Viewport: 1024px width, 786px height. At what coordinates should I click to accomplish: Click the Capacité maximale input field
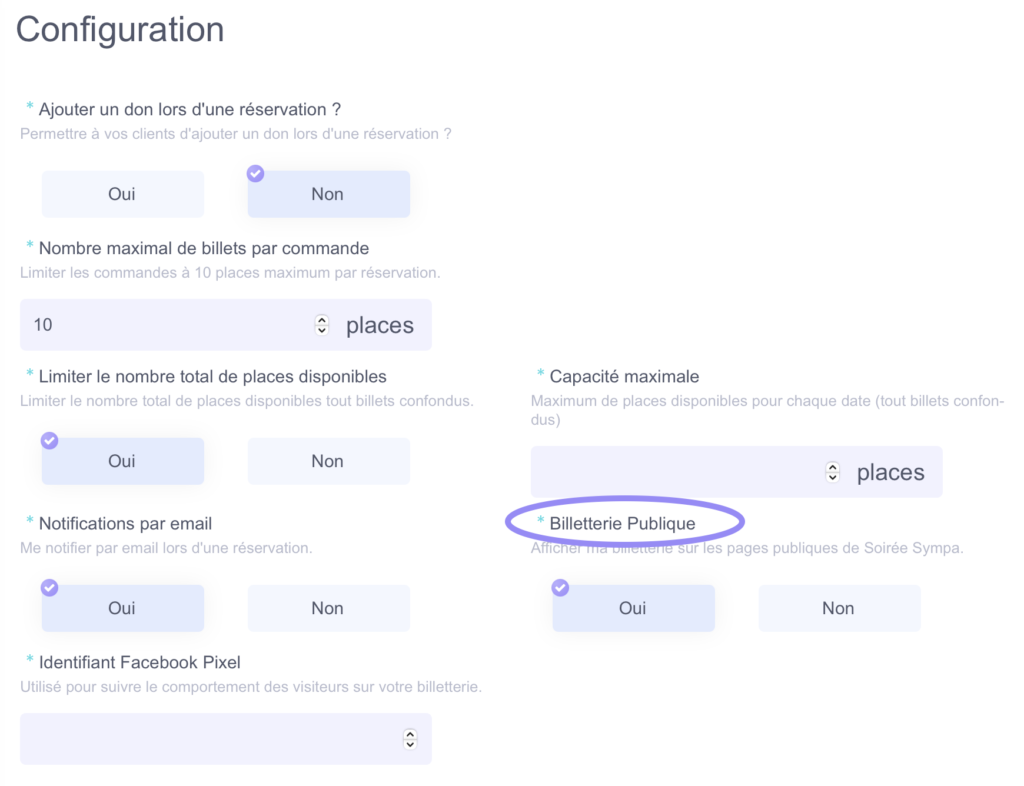point(736,472)
